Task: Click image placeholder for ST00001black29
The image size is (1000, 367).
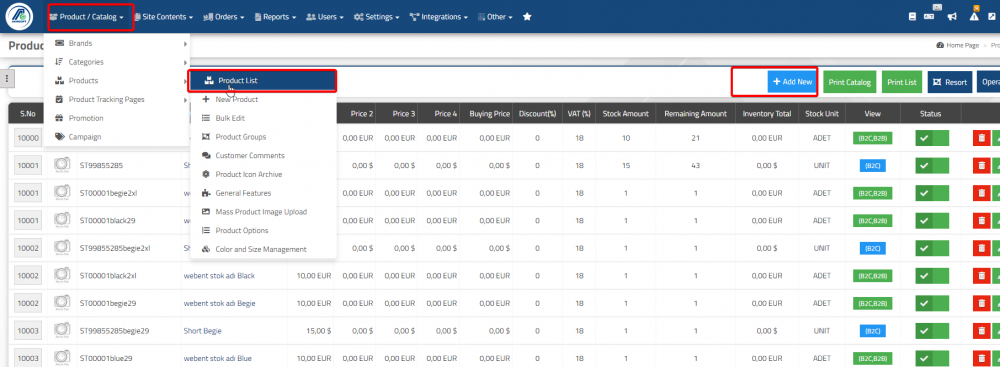Action: point(62,221)
